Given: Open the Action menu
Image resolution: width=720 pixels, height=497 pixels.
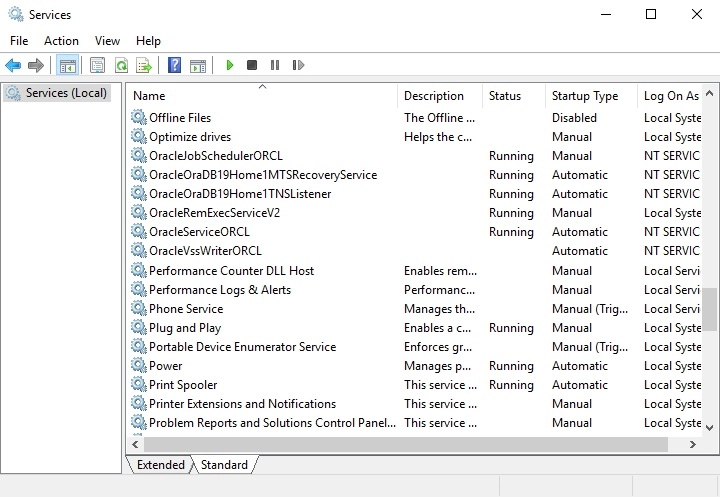Looking at the screenshot, I should click(x=61, y=41).
